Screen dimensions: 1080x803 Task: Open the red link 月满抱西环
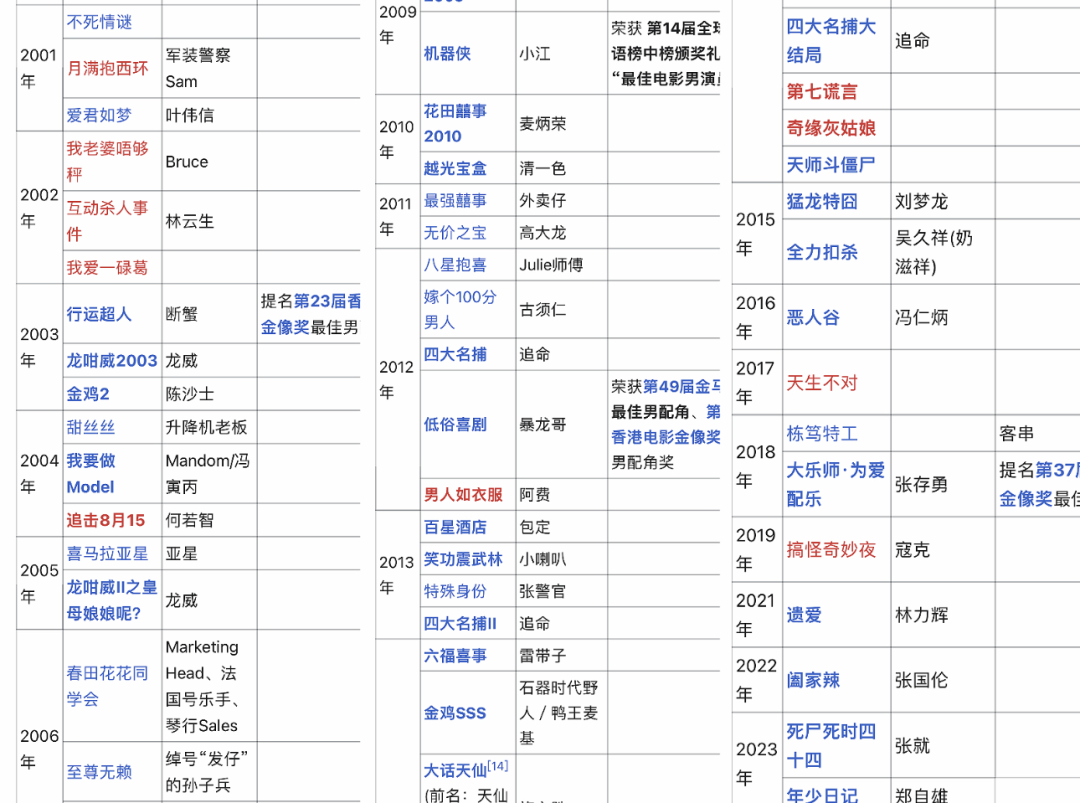tap(107, 68)
